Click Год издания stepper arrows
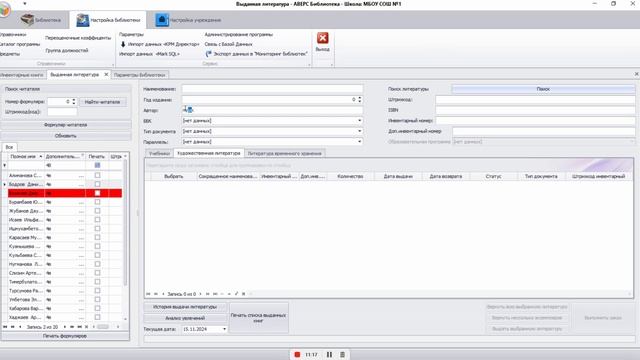640x360 pixels. [360, 99]
